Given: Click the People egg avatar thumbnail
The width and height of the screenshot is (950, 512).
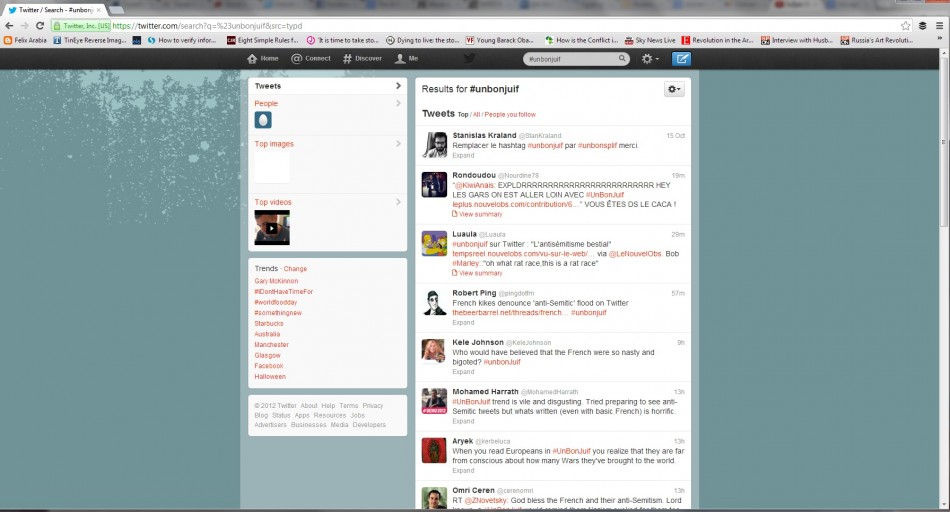Looking at the screenshot, I should click(x=263, y=120).
